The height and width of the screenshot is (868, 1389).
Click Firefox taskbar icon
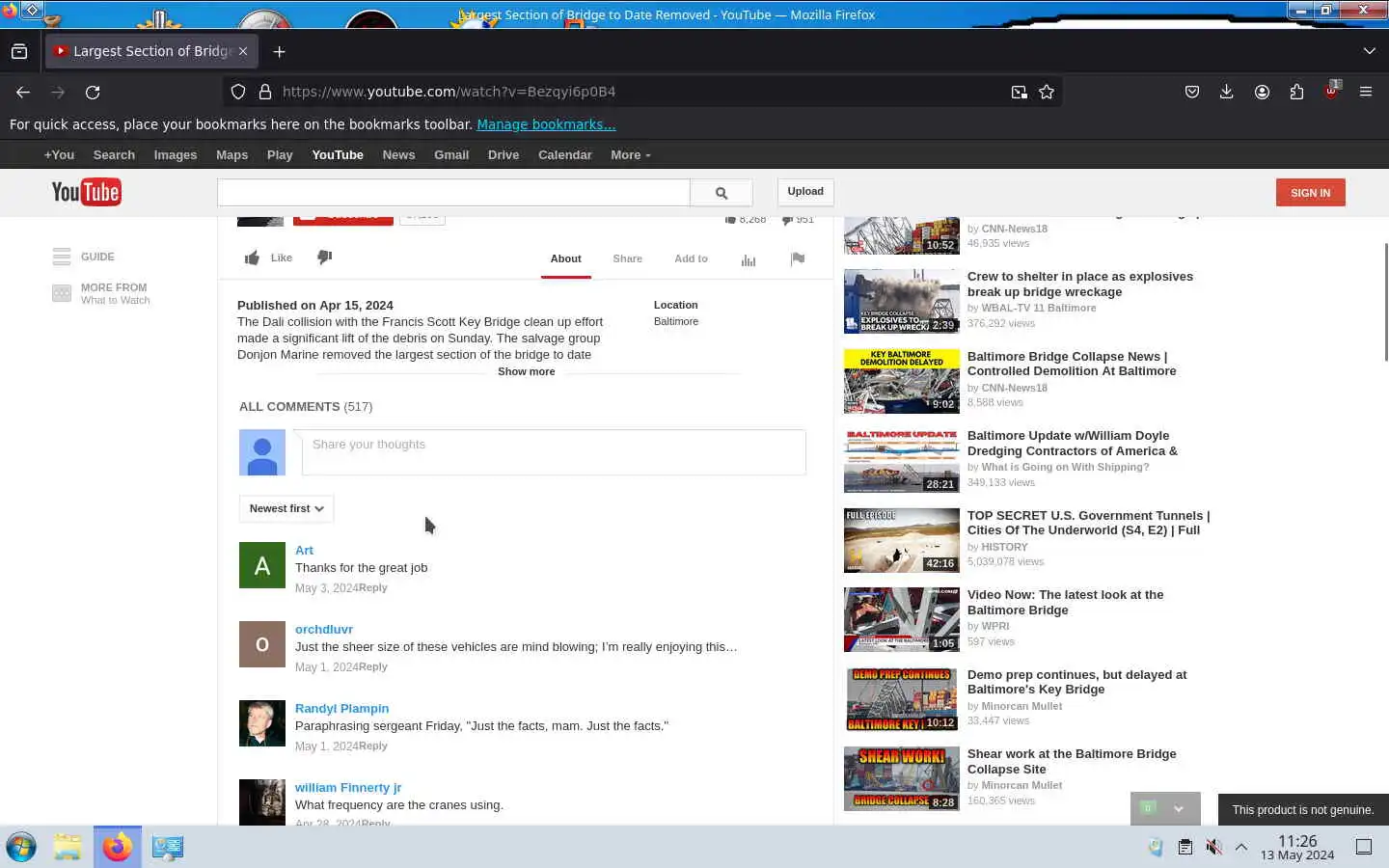pos(118,847)
